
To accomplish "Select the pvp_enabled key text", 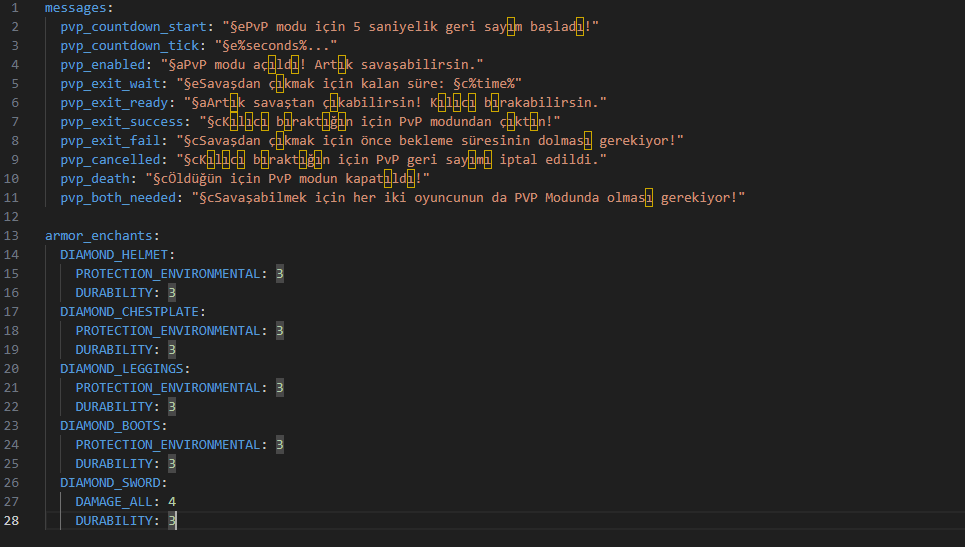I will [x=102, y=64].
